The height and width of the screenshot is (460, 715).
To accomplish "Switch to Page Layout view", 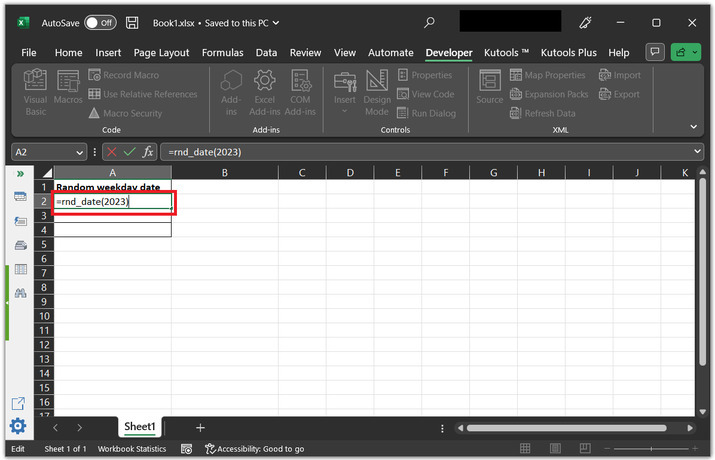I will (x=555, y=449).
